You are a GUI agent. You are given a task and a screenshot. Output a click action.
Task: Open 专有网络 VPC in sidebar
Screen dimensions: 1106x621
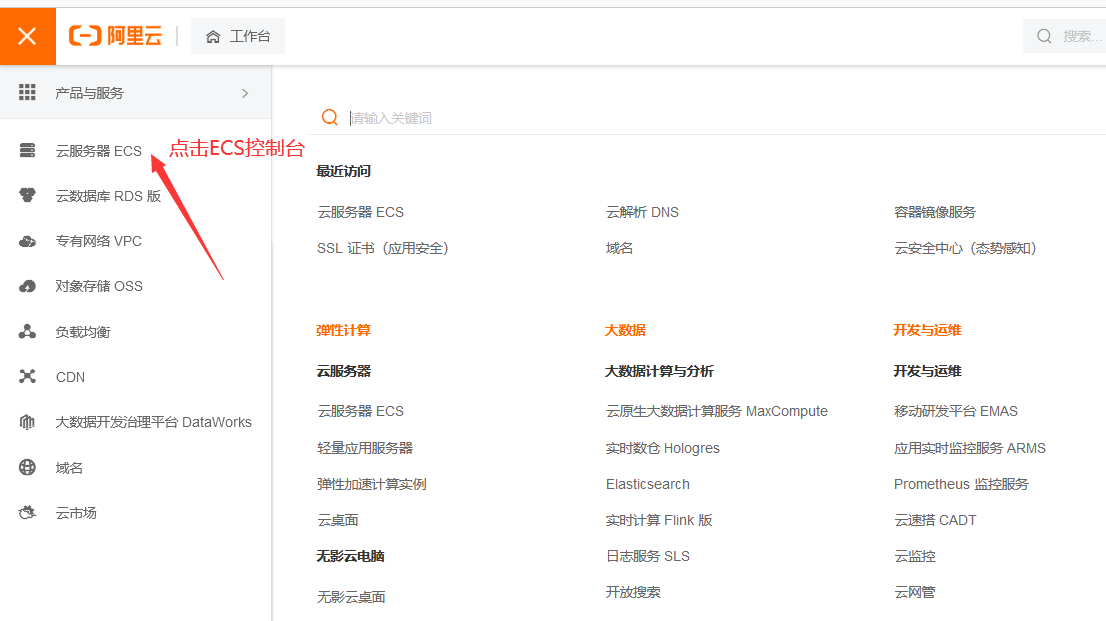pyautogui.click(x=99, y=241)
